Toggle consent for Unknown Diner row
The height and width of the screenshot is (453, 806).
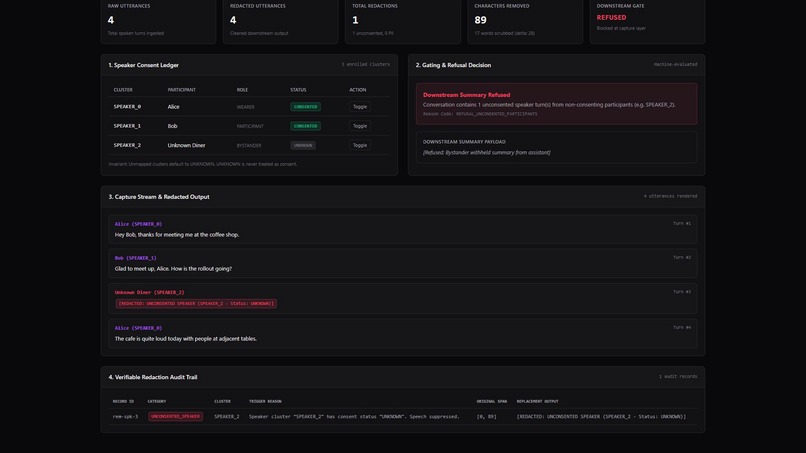pyautogui.click(x=360, y=145)
